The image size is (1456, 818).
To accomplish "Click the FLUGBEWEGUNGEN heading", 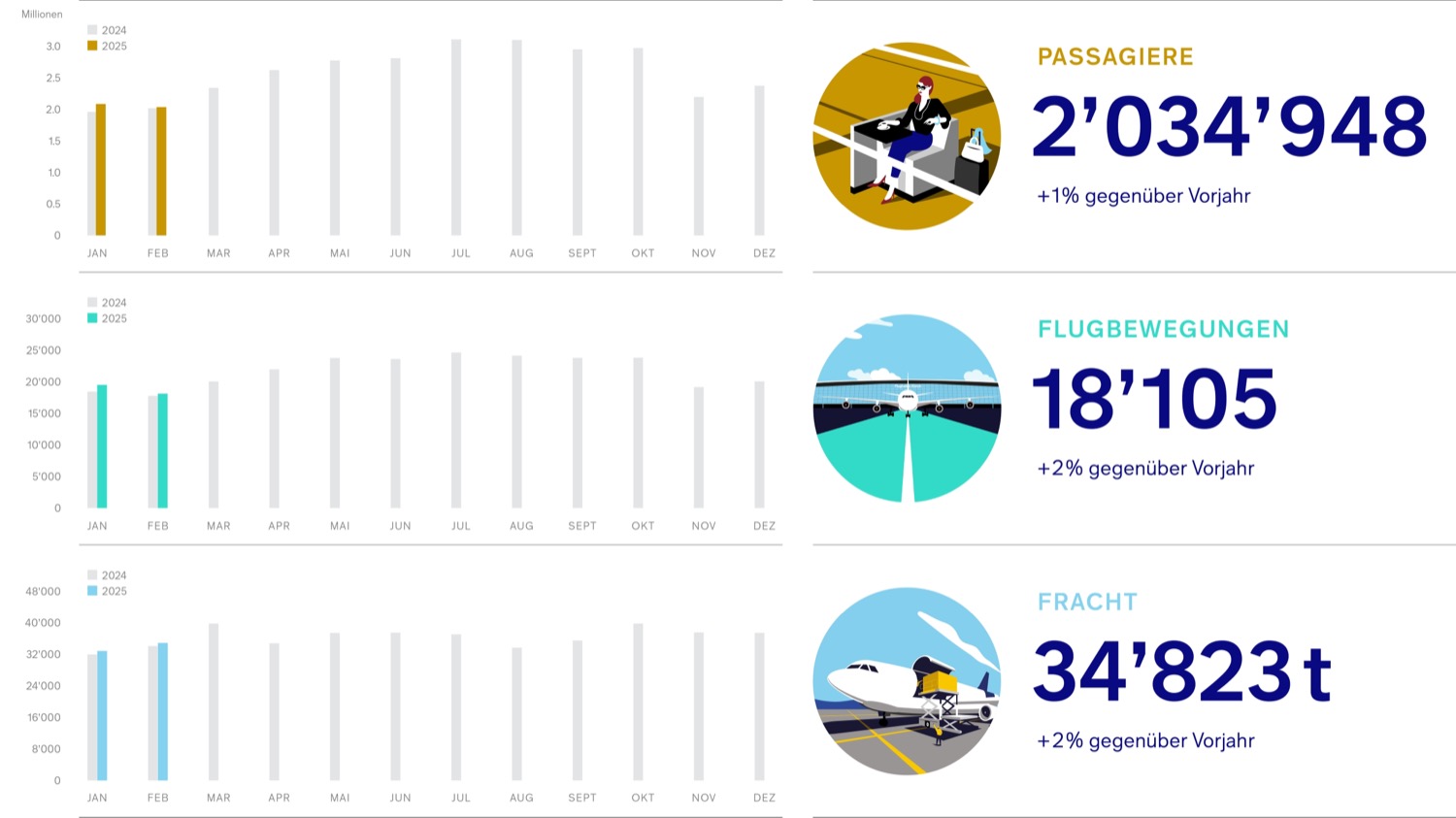I will point(1163,329).
